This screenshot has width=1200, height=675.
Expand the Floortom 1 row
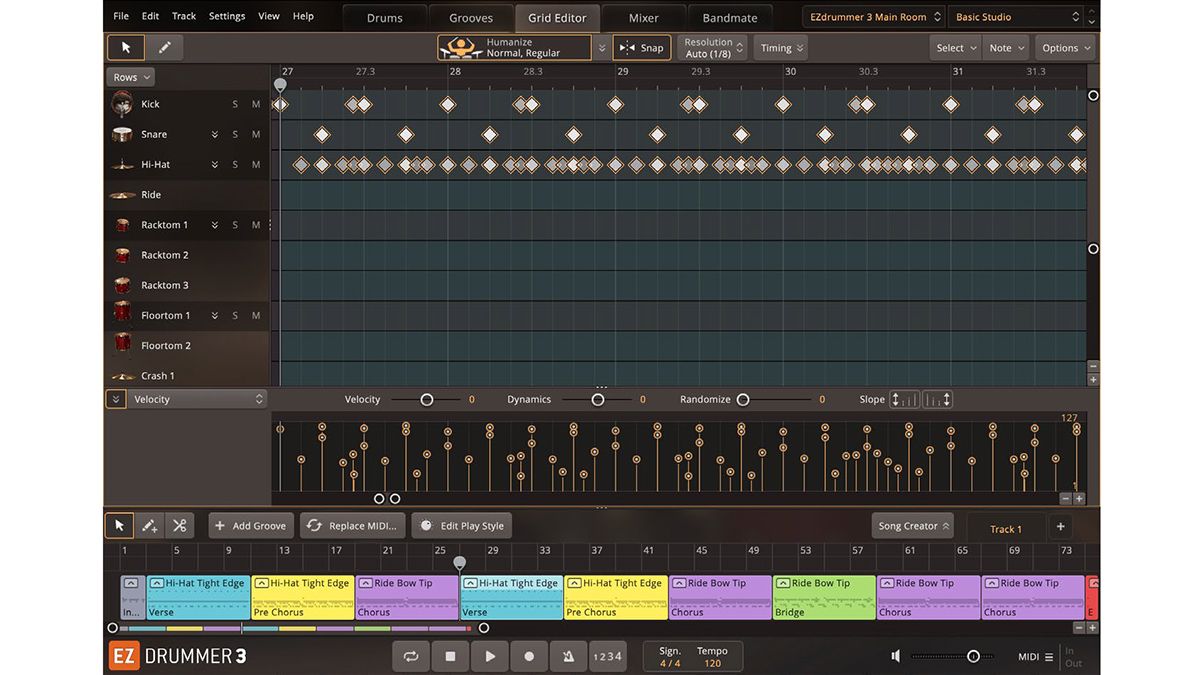pos(214,315)
